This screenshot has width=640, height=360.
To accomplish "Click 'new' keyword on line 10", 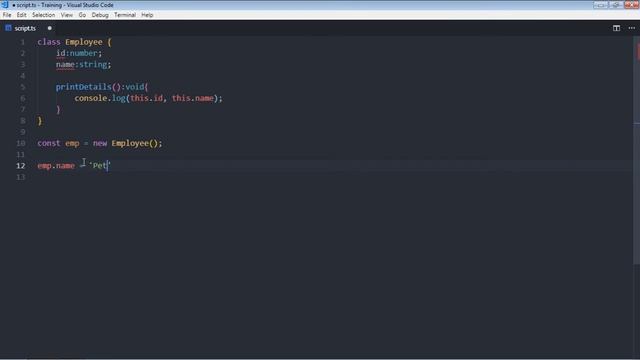I will tap(100, 143).
